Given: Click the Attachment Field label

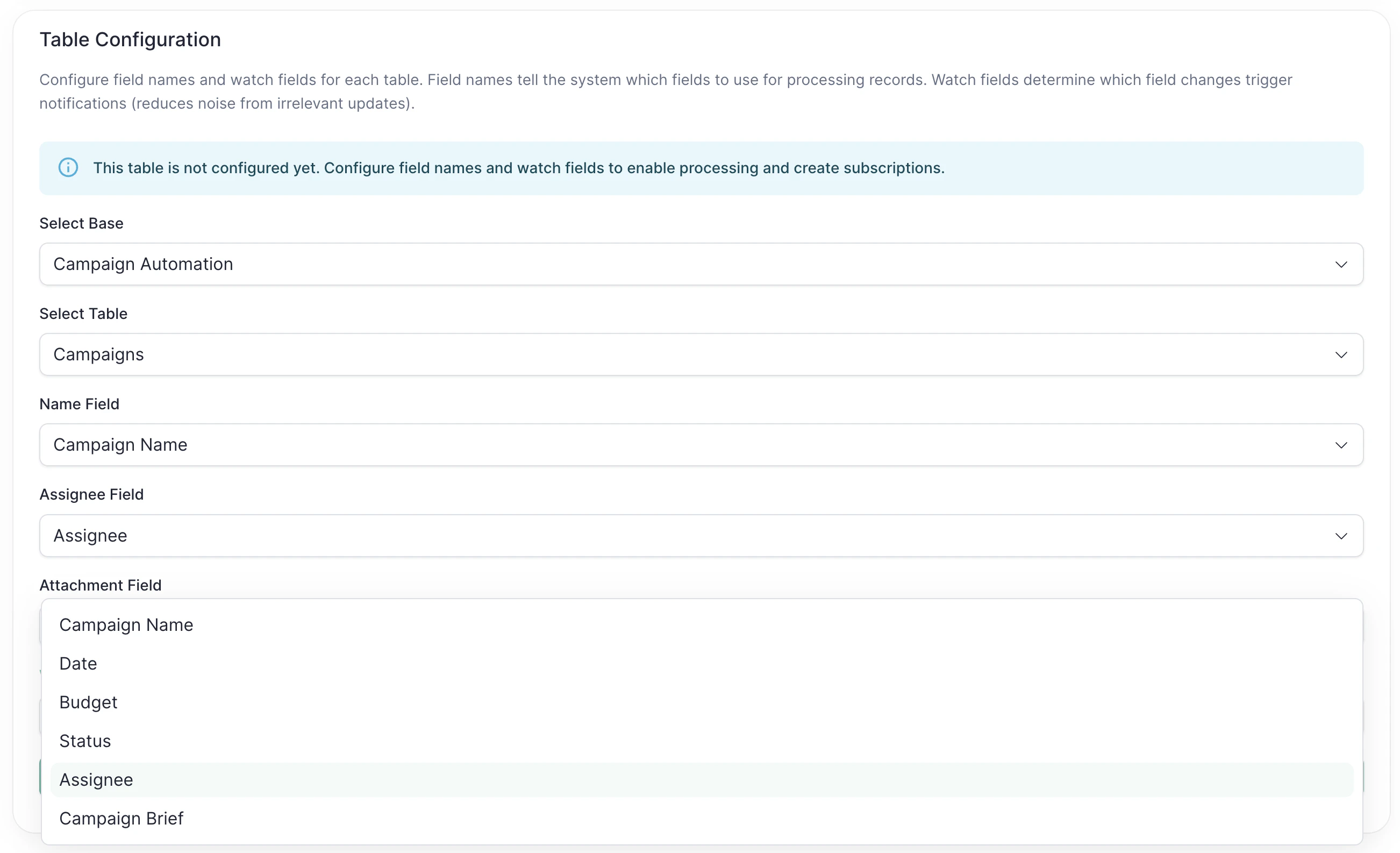Looking at the screenshot, I should pos(100,585).
